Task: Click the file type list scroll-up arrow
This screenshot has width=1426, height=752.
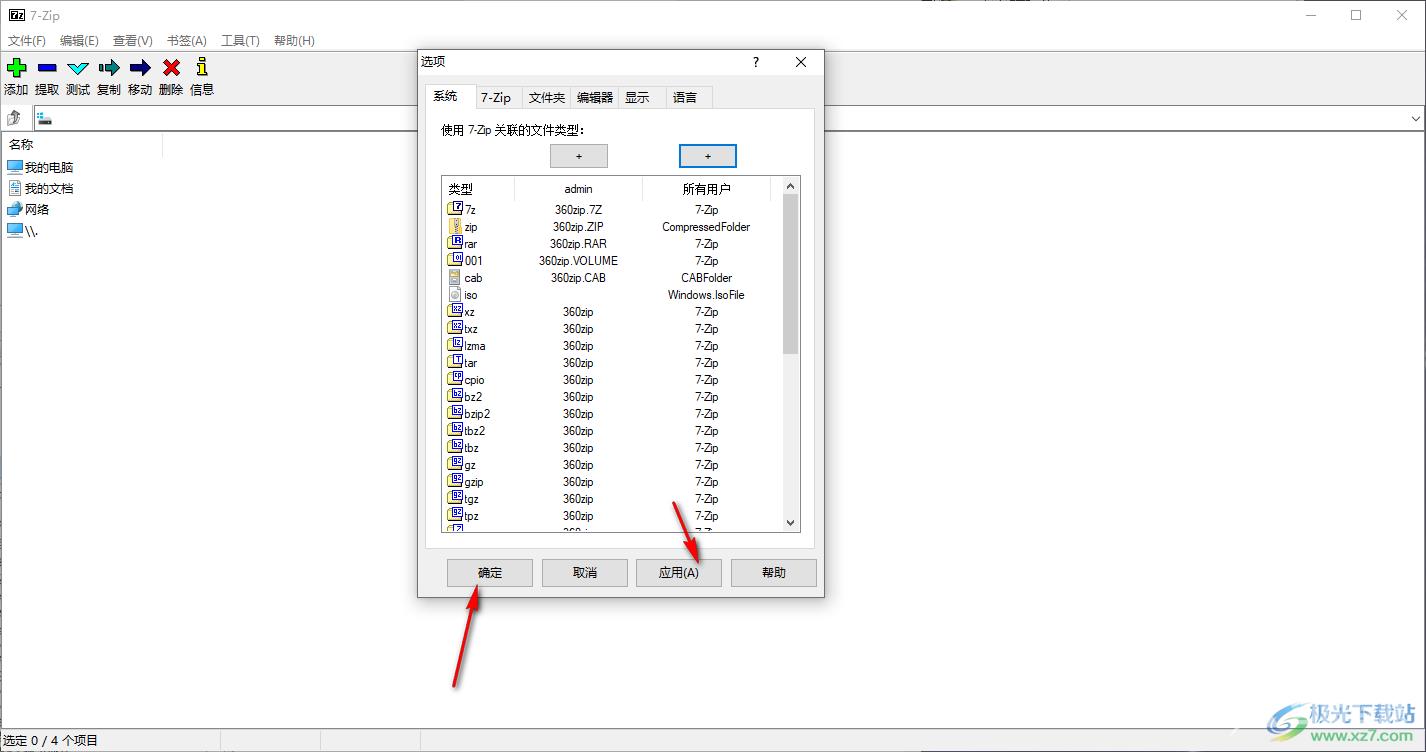Action: pos(791,186)
